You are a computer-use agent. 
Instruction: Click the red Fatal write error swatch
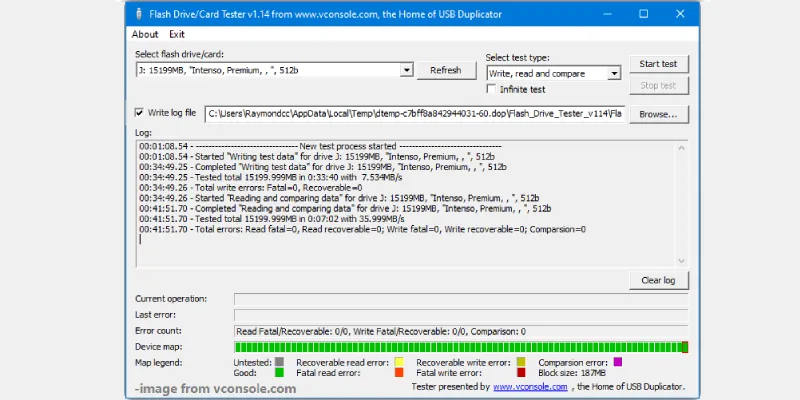click(521, 372)
